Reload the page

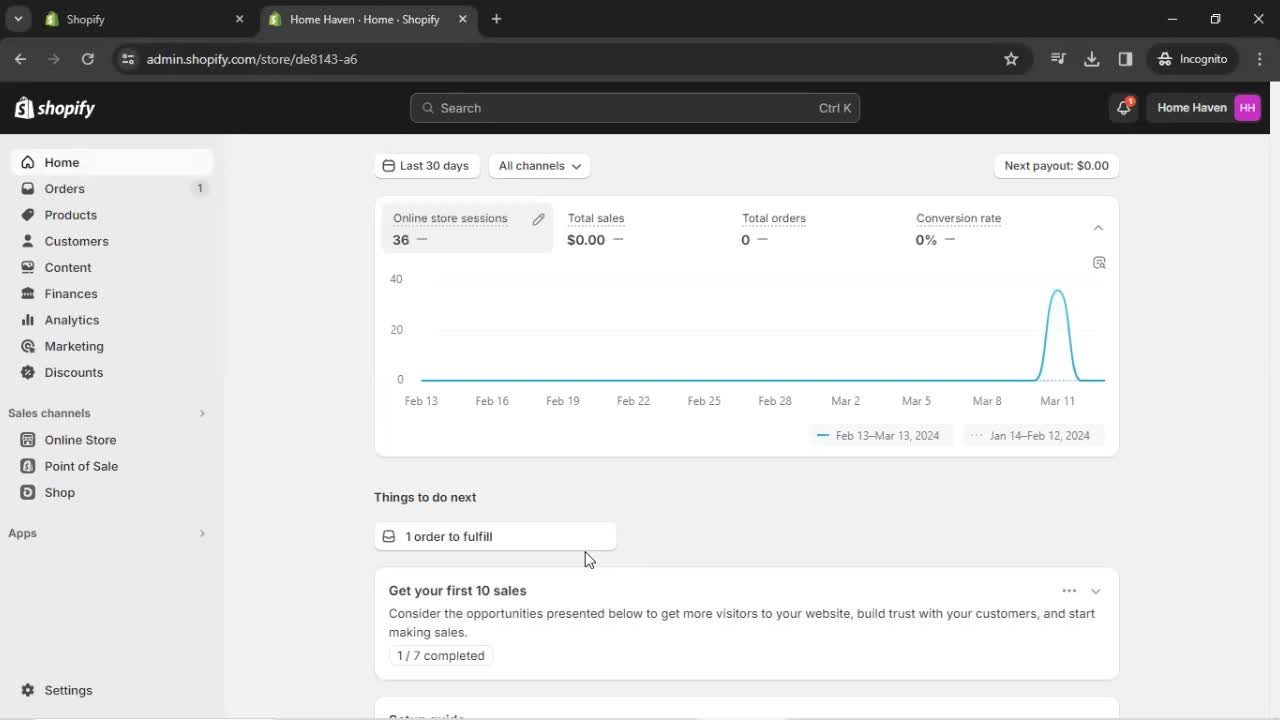(x=88, y=59)
